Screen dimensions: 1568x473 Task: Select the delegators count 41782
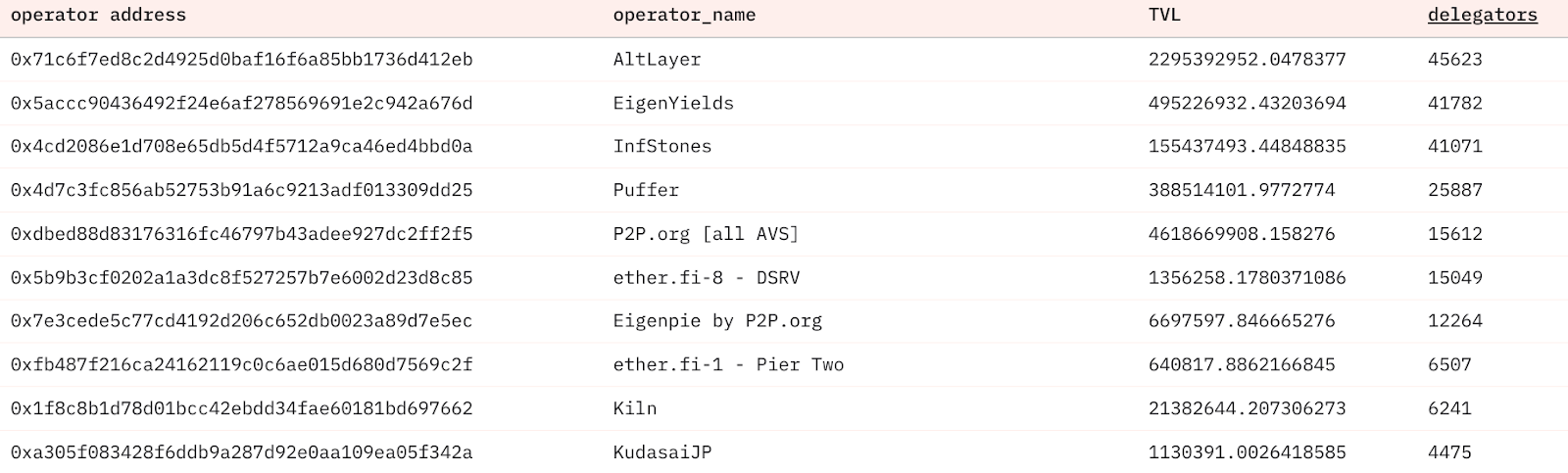(1454, 103)
